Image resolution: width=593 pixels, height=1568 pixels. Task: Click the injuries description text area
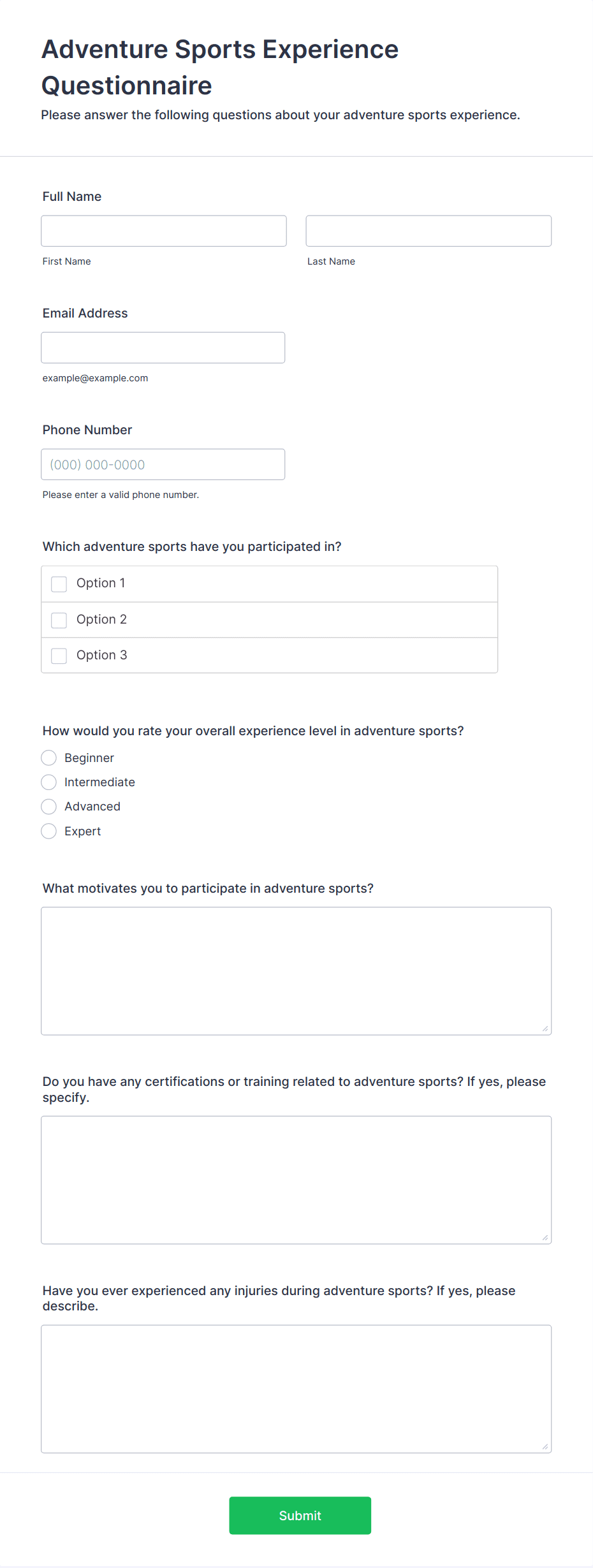(296, 1389)
